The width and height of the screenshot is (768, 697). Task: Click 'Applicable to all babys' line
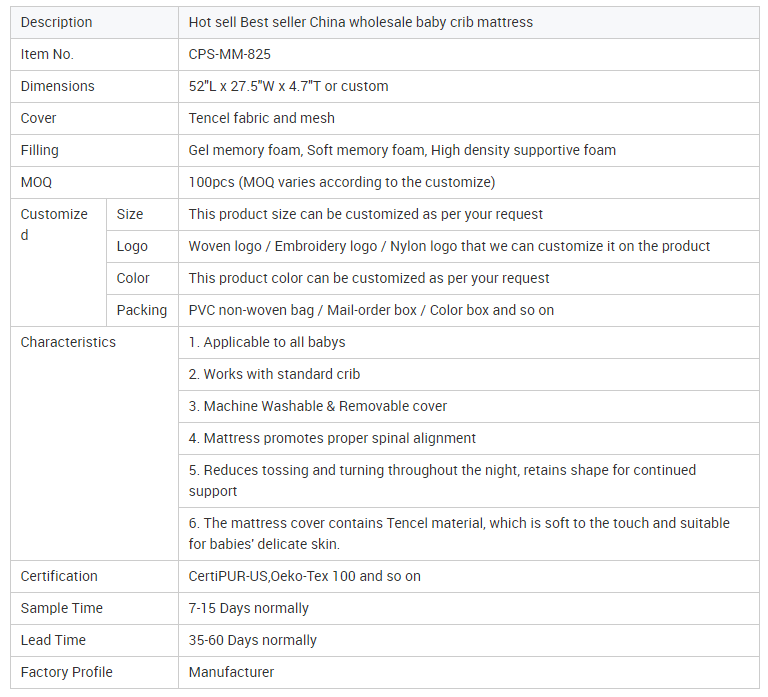coord(267,342)
